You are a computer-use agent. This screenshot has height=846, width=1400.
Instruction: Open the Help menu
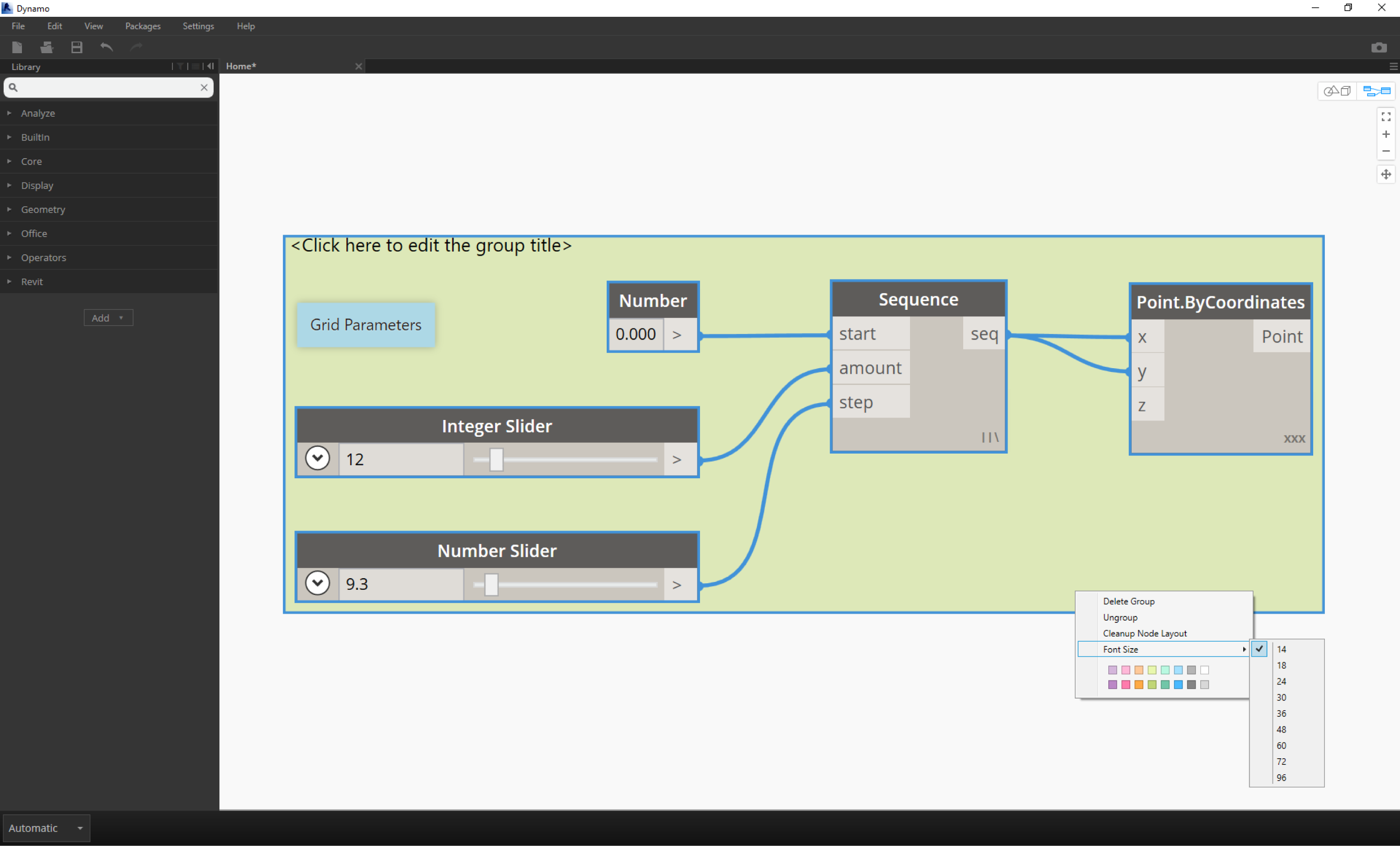click(245, 26)
